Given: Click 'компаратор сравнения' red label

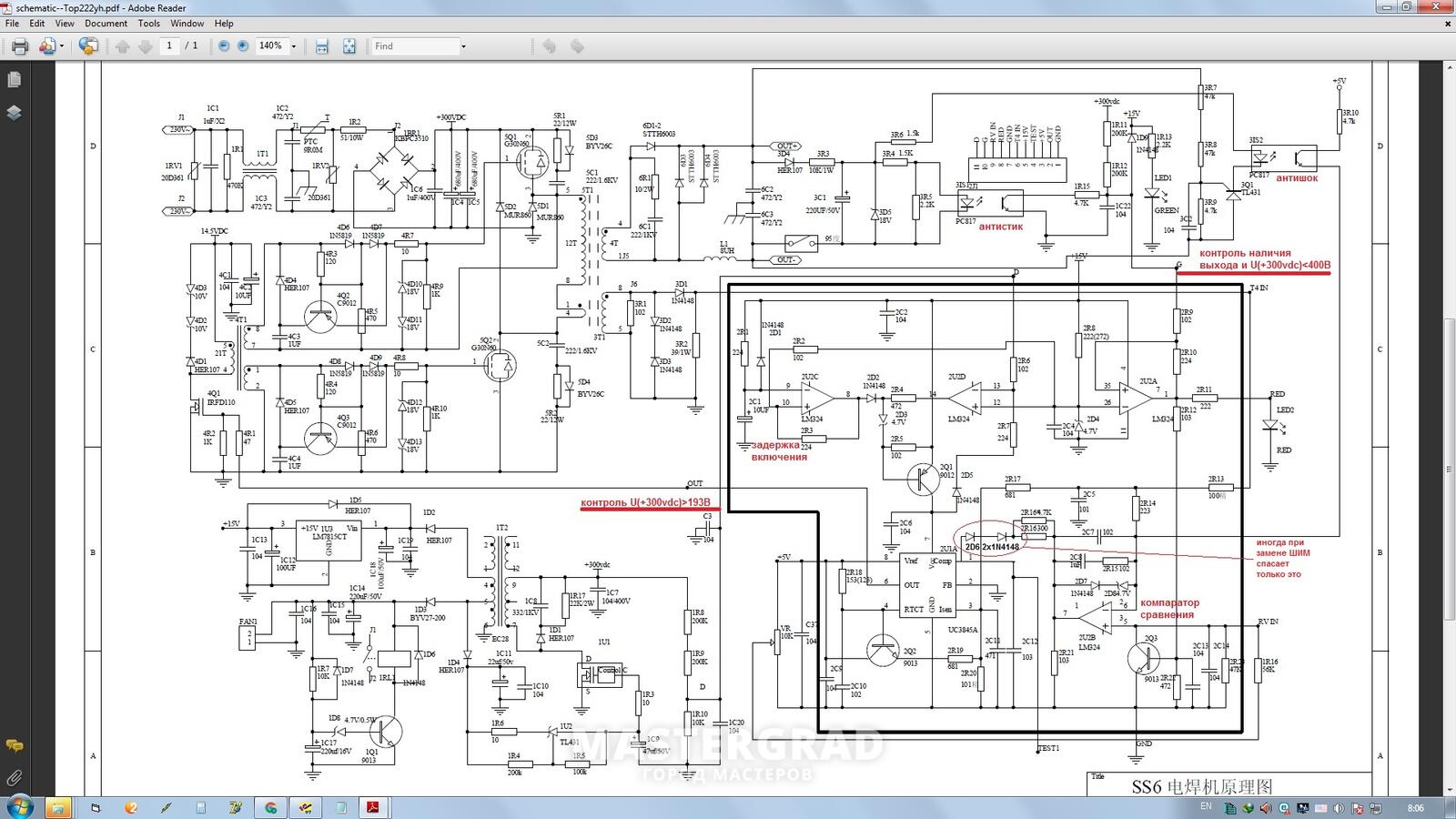Looking at the screenshot, I should tap(1168, 609).
